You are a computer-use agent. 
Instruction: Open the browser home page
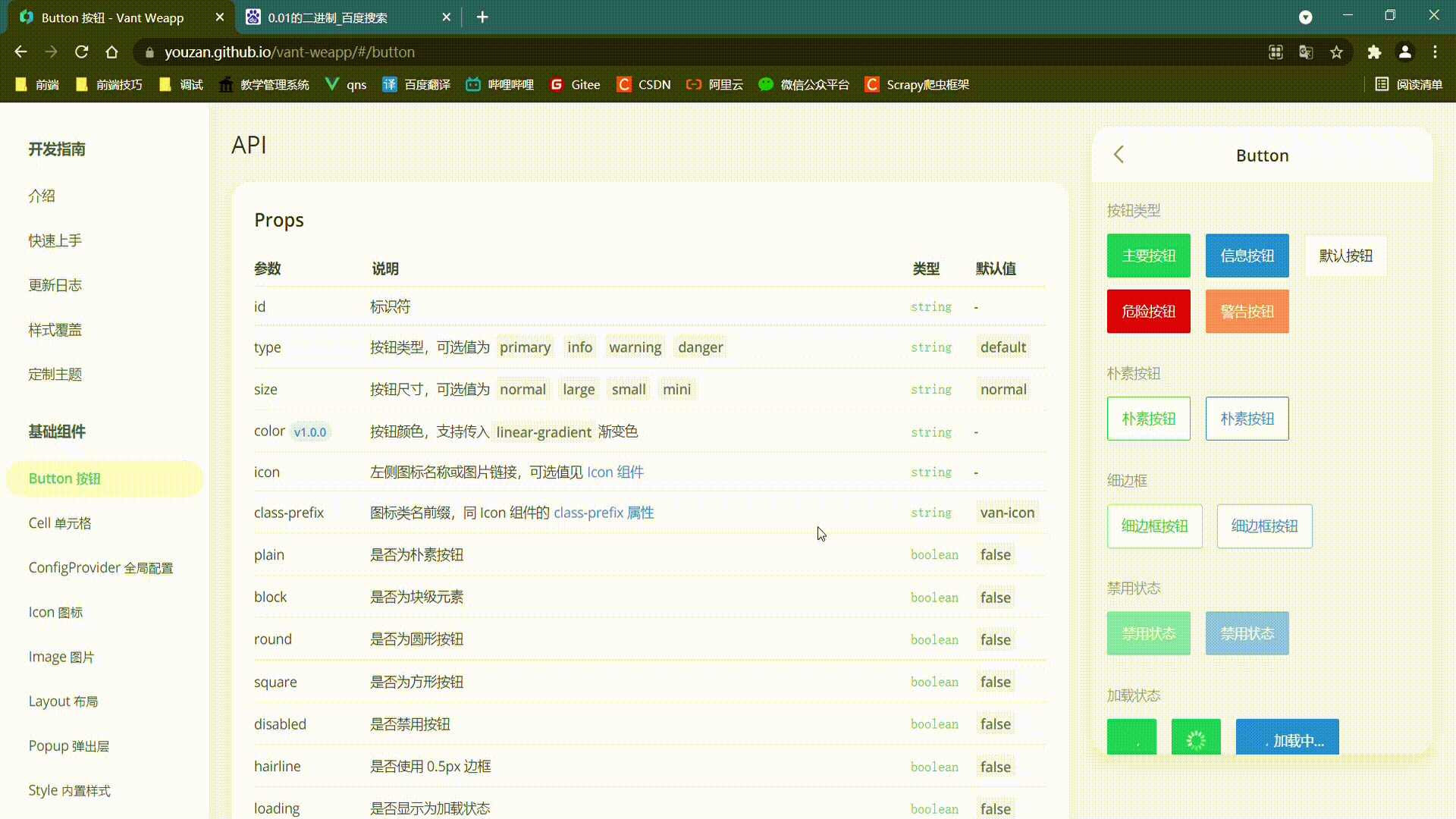[x=111, y=52]
